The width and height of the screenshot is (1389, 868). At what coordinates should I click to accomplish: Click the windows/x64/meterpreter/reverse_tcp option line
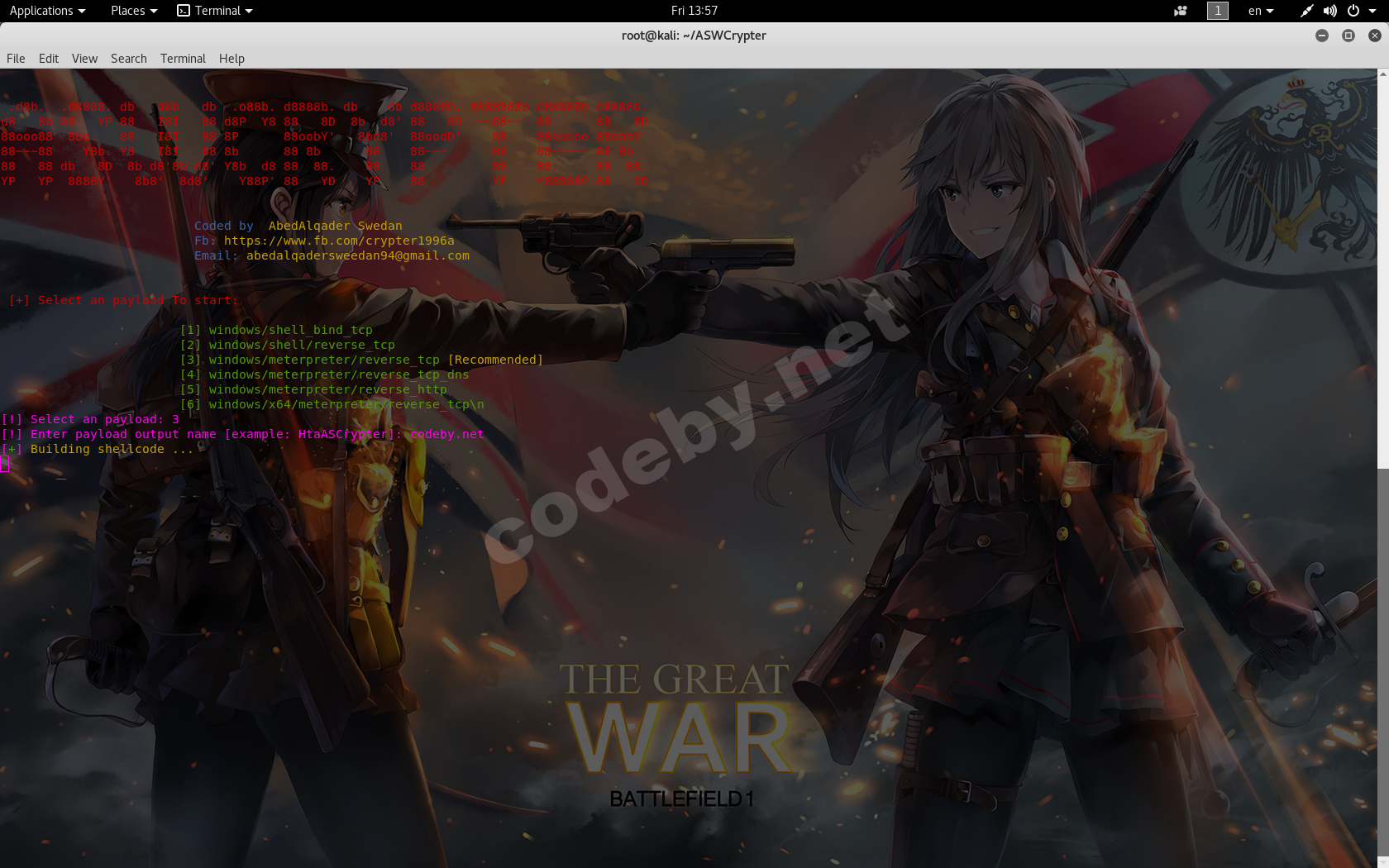click(332, 404)
